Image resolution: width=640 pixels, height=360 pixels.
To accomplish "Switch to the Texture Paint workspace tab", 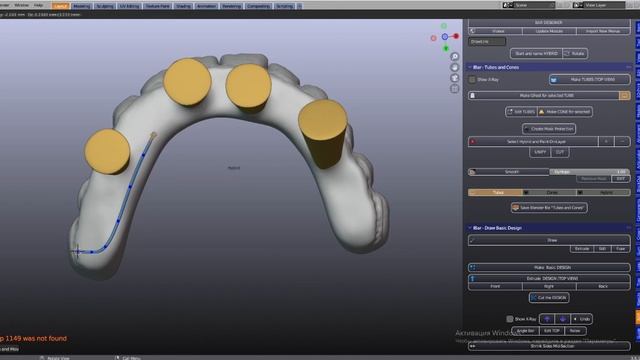I will (x=157, y=6).
